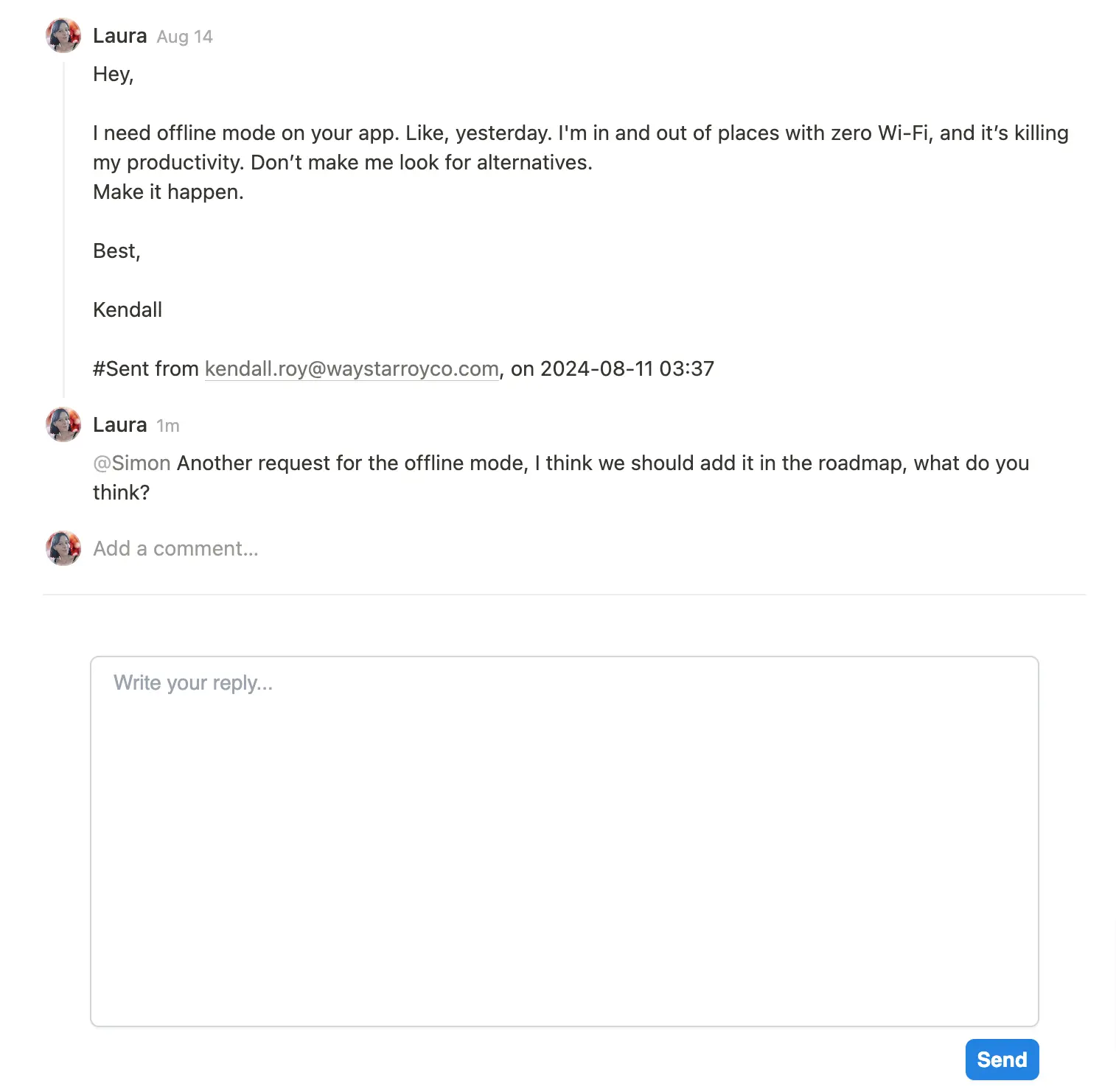This screenshot has width=1116, height=1092.
Task: Click the Aug 14 timestamp
Action: [x=184, y=37]
